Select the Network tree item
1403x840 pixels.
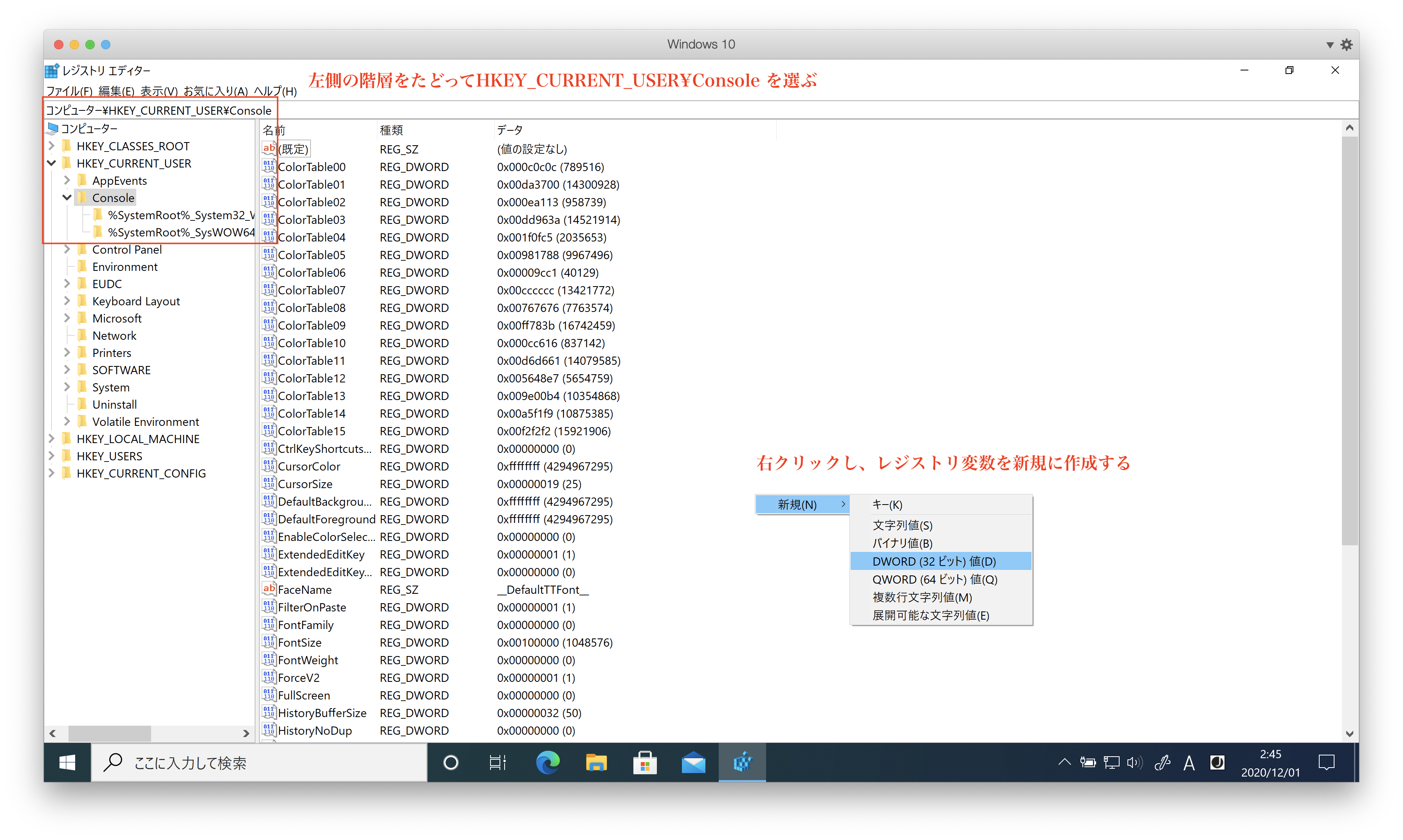[x=114, y=336]
